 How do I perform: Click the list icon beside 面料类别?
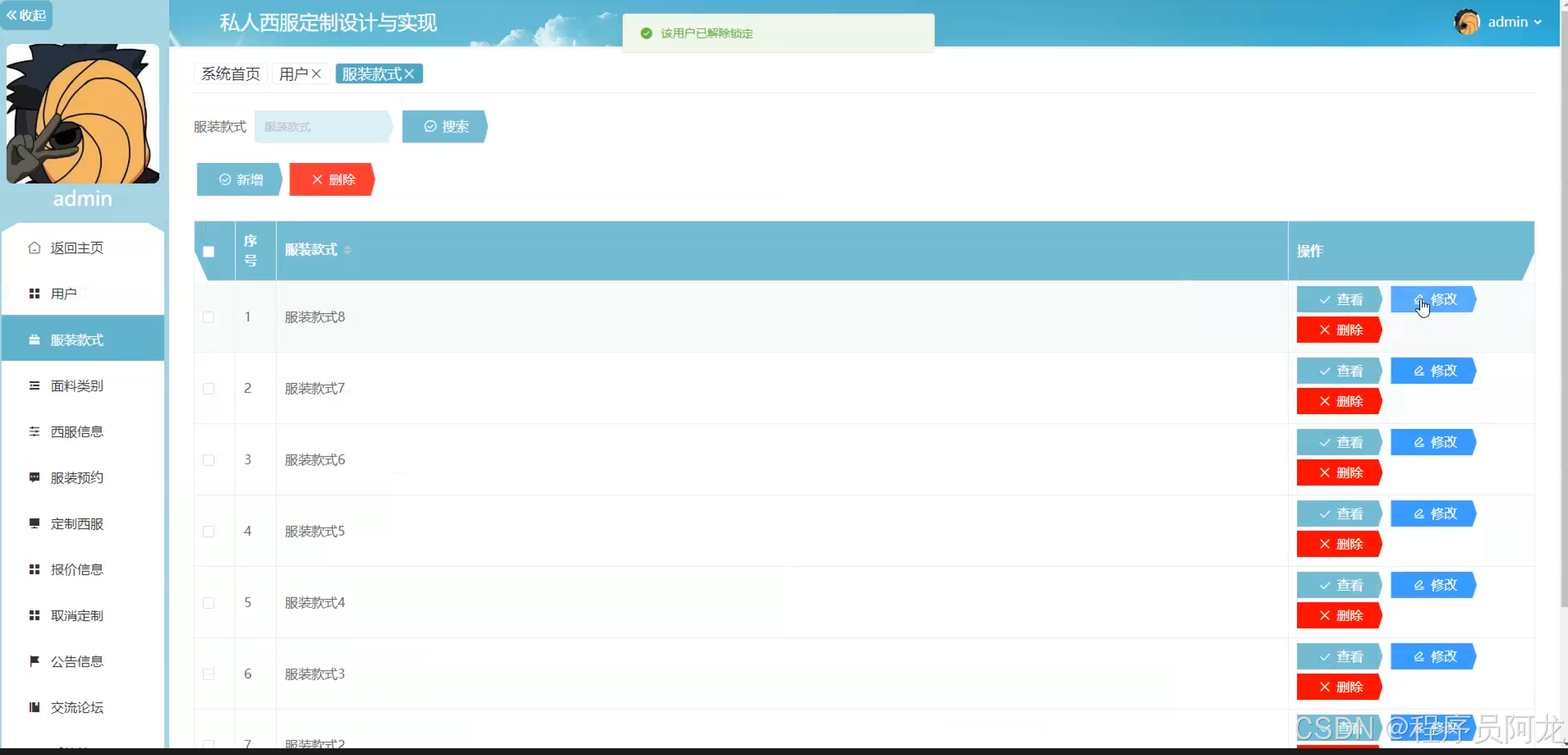tap(34, 385)
